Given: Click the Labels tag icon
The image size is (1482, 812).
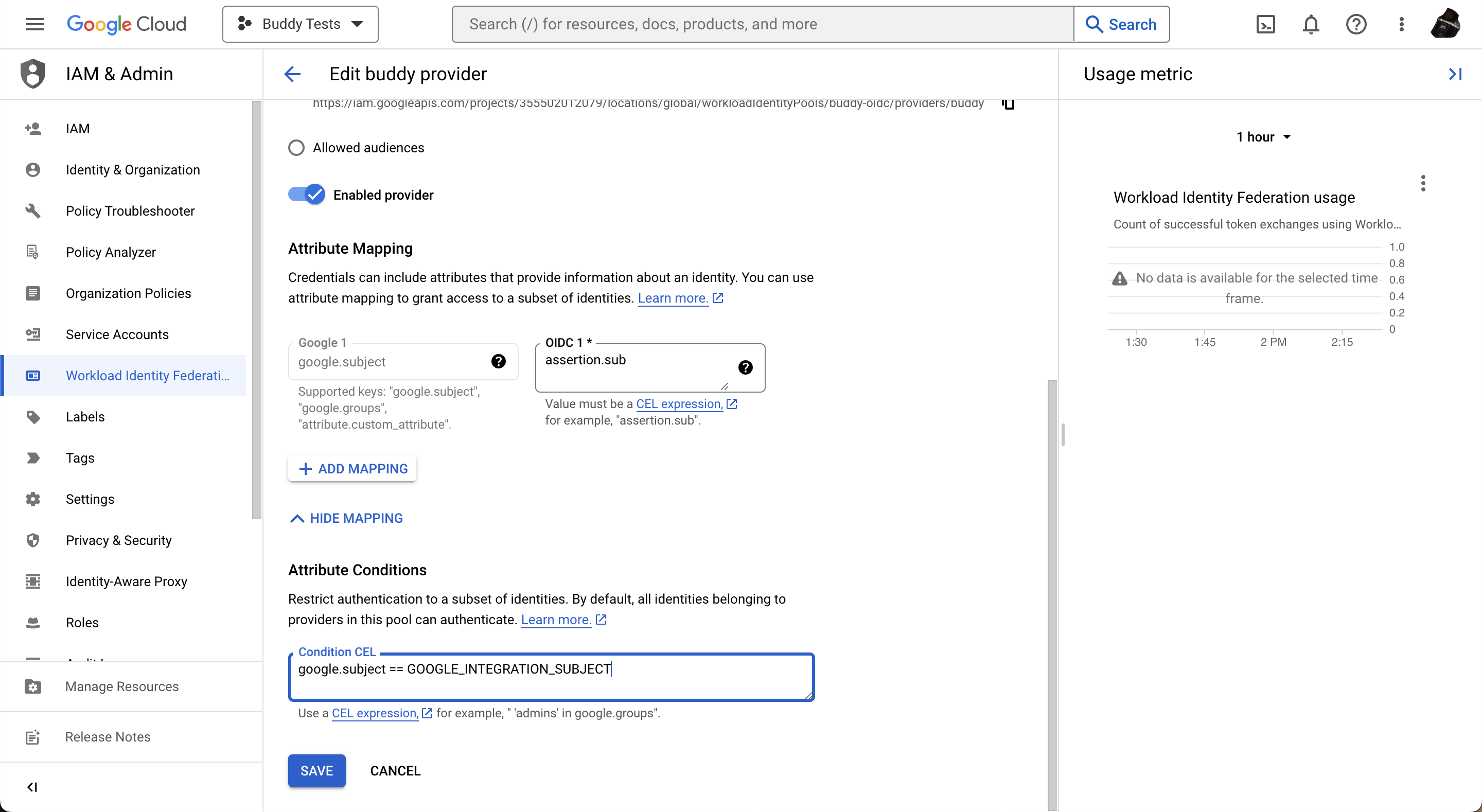Looking at the screenshot, I should pyautogui.click(x=33, y=417).
